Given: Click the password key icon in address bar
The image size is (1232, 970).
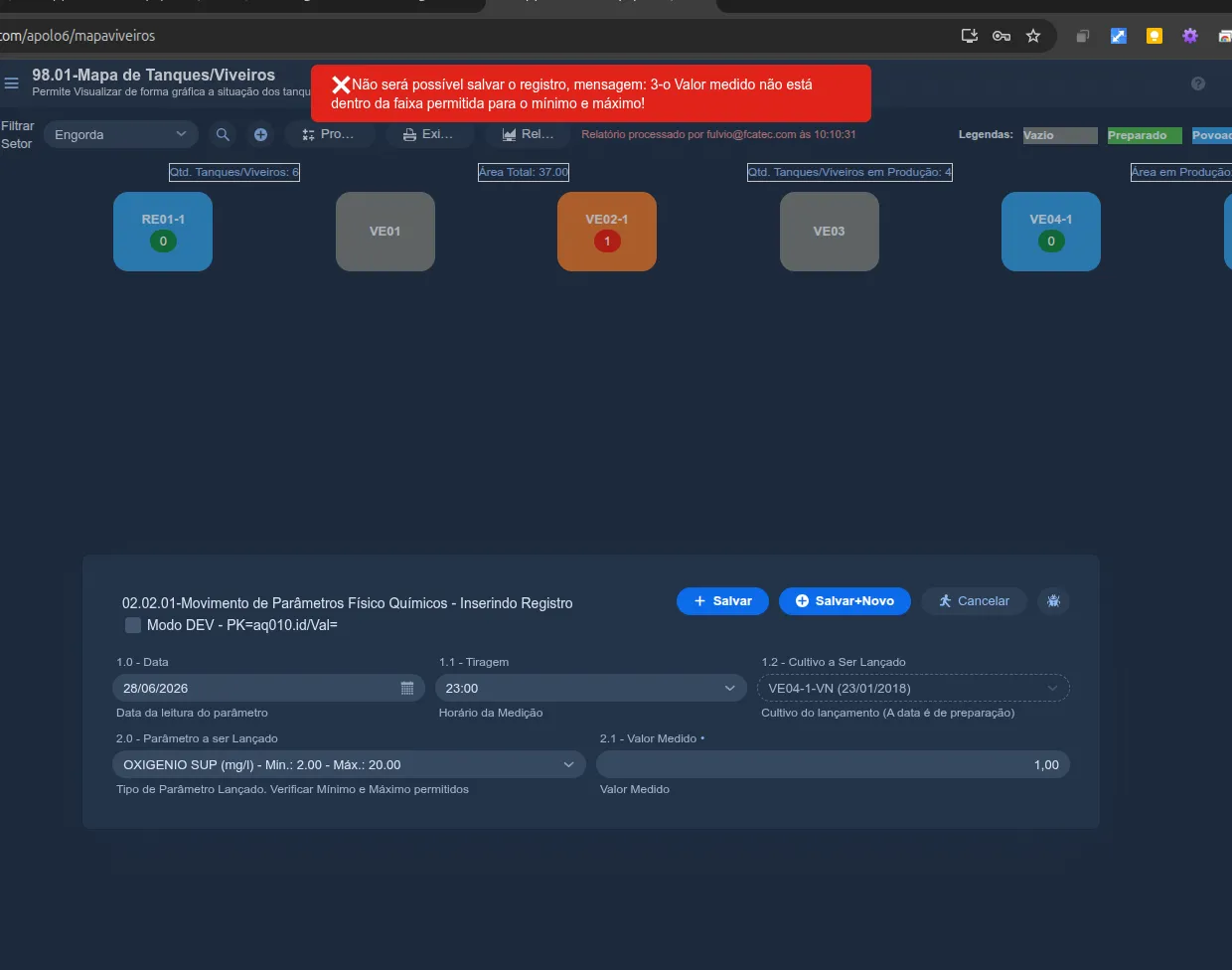Looking at the screenshot, I should pyautogui.click(x=1001, y=36).
